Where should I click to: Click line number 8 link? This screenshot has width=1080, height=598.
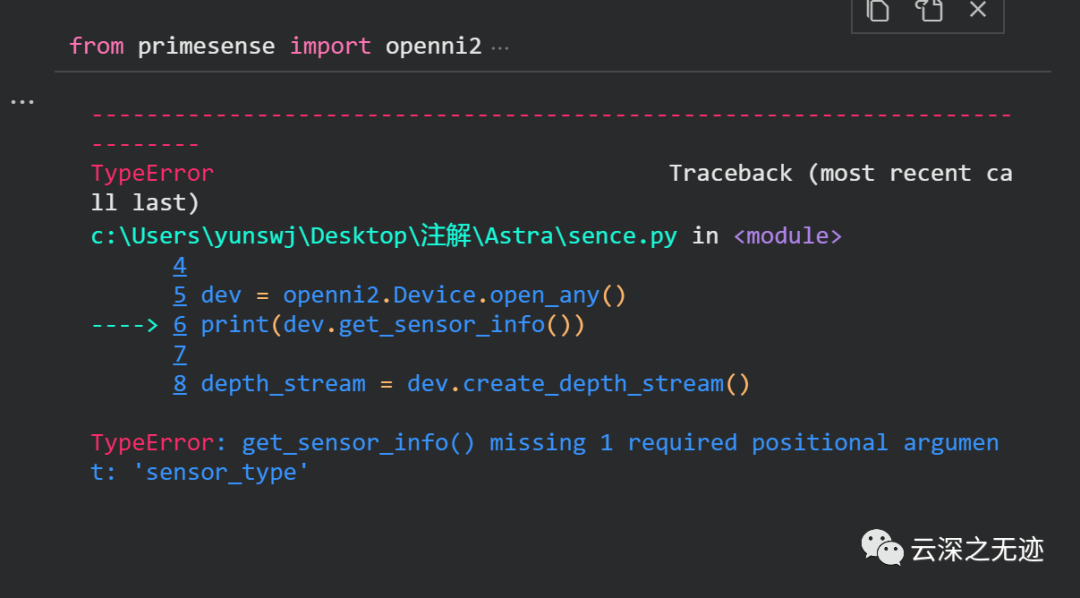click(180, 383)
